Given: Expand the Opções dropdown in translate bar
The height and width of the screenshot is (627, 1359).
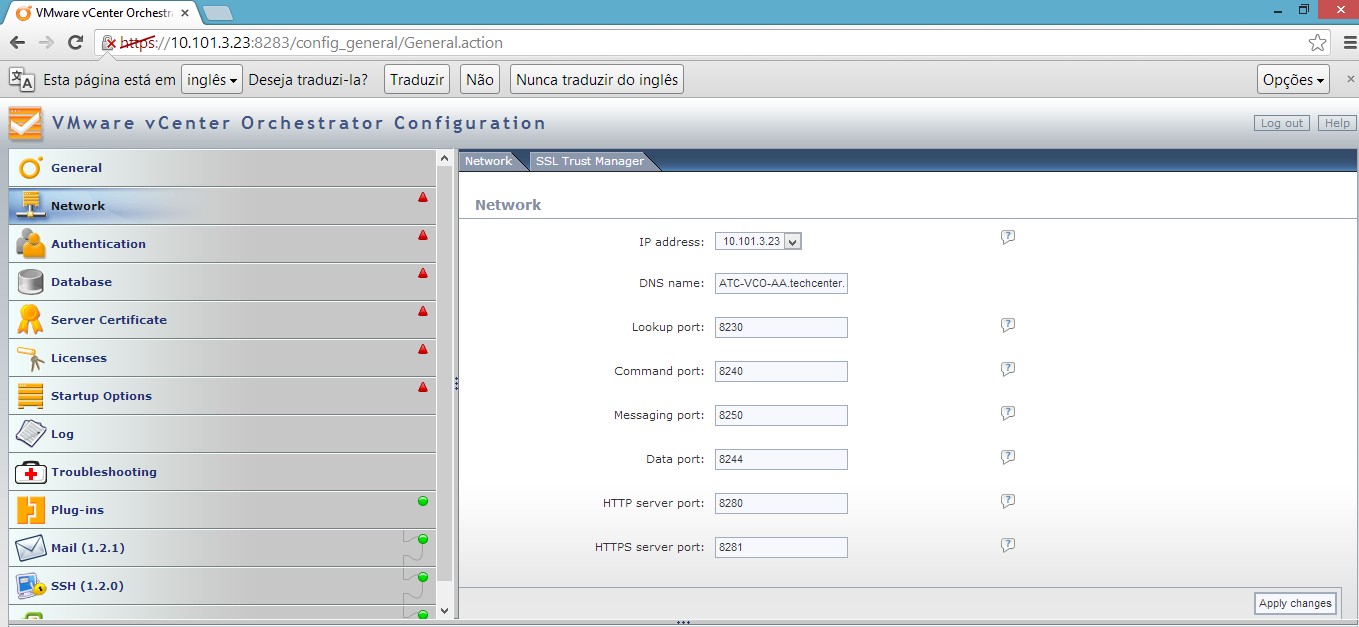Looking at the screenshot, I should [1293, 80].
